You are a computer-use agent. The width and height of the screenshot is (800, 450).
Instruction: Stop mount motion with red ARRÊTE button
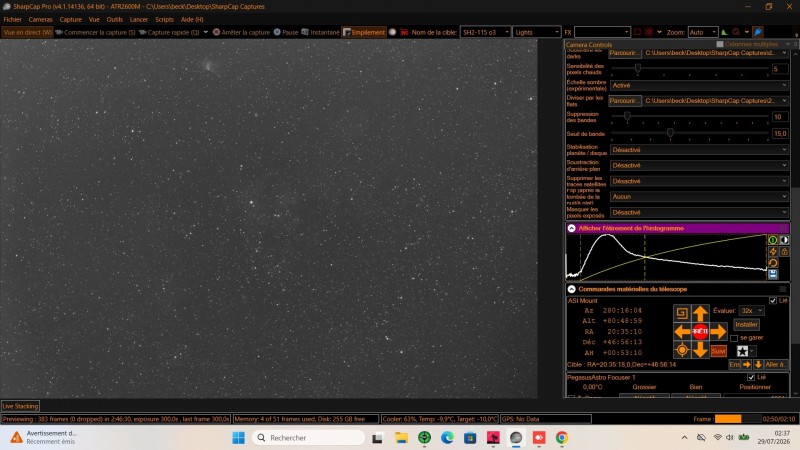(x=700, y=332)
